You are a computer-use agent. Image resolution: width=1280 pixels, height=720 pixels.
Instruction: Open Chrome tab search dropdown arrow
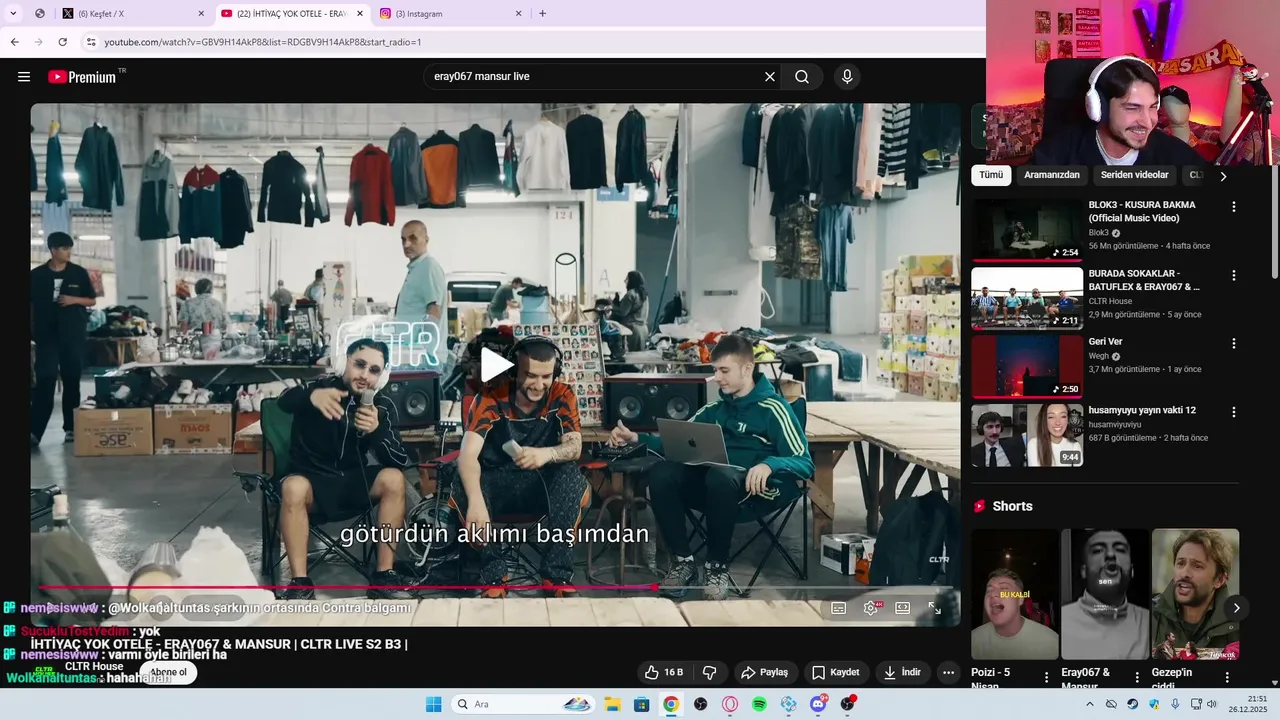point(13,14)
